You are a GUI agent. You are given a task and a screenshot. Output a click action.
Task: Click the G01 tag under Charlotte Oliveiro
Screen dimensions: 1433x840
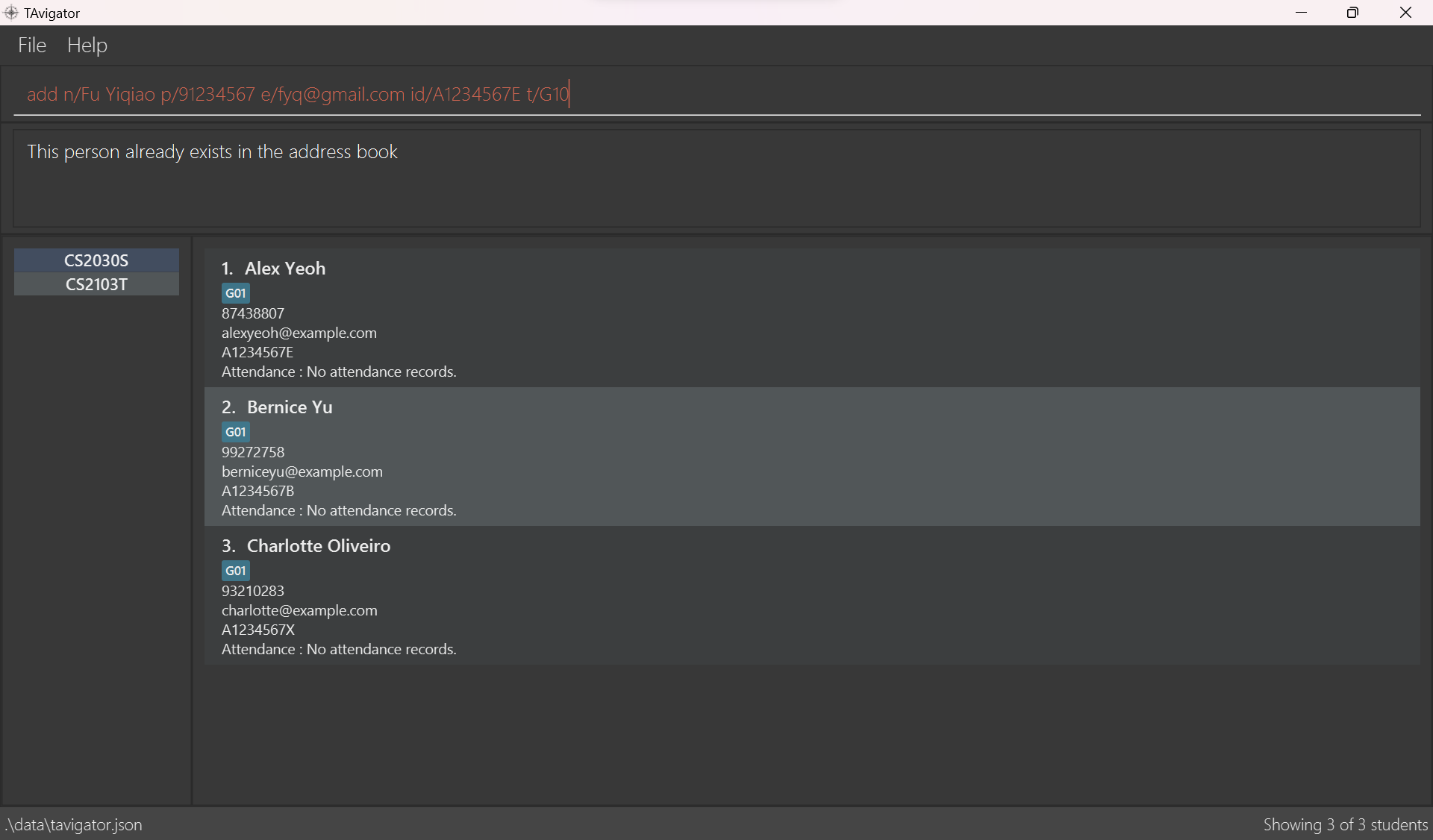pyautogui.click(x=236, y=571)
